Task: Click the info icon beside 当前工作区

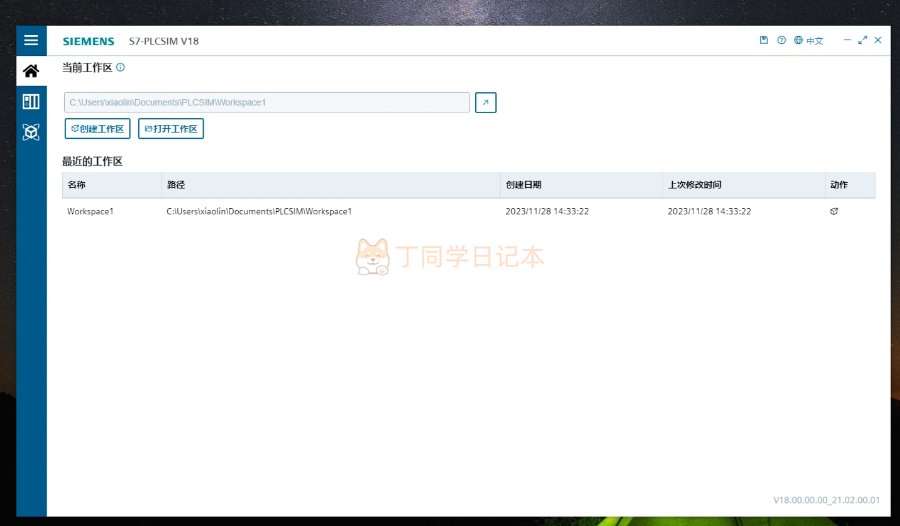Action: pyautogui.click(x=121, y=67)
